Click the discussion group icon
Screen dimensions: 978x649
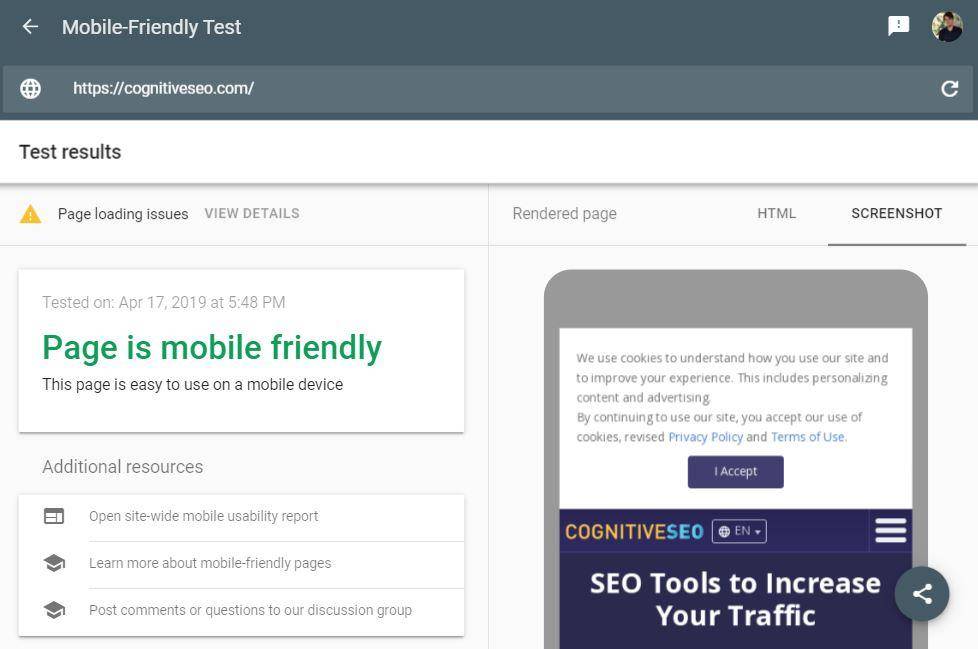click(x=54, y=610)
